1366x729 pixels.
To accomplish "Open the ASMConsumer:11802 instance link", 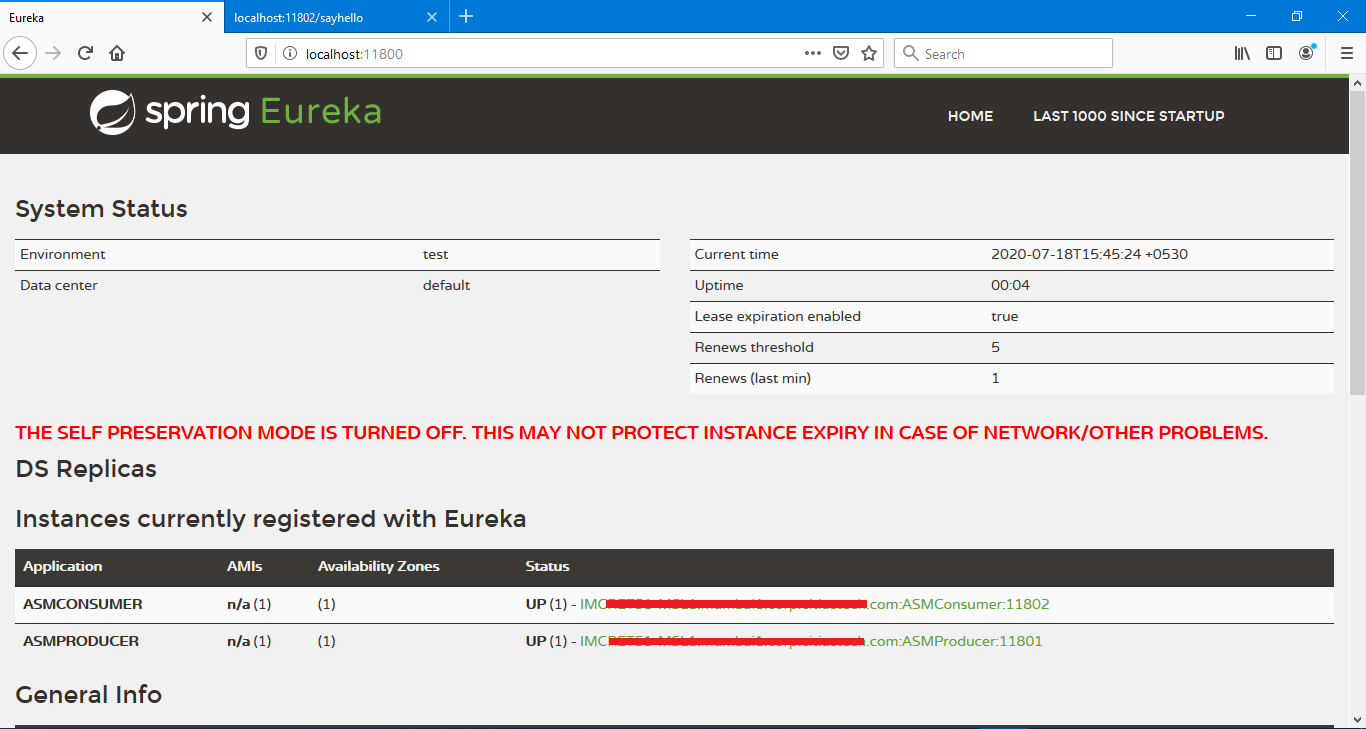I will pyautogui.click(x=814, y=604).
